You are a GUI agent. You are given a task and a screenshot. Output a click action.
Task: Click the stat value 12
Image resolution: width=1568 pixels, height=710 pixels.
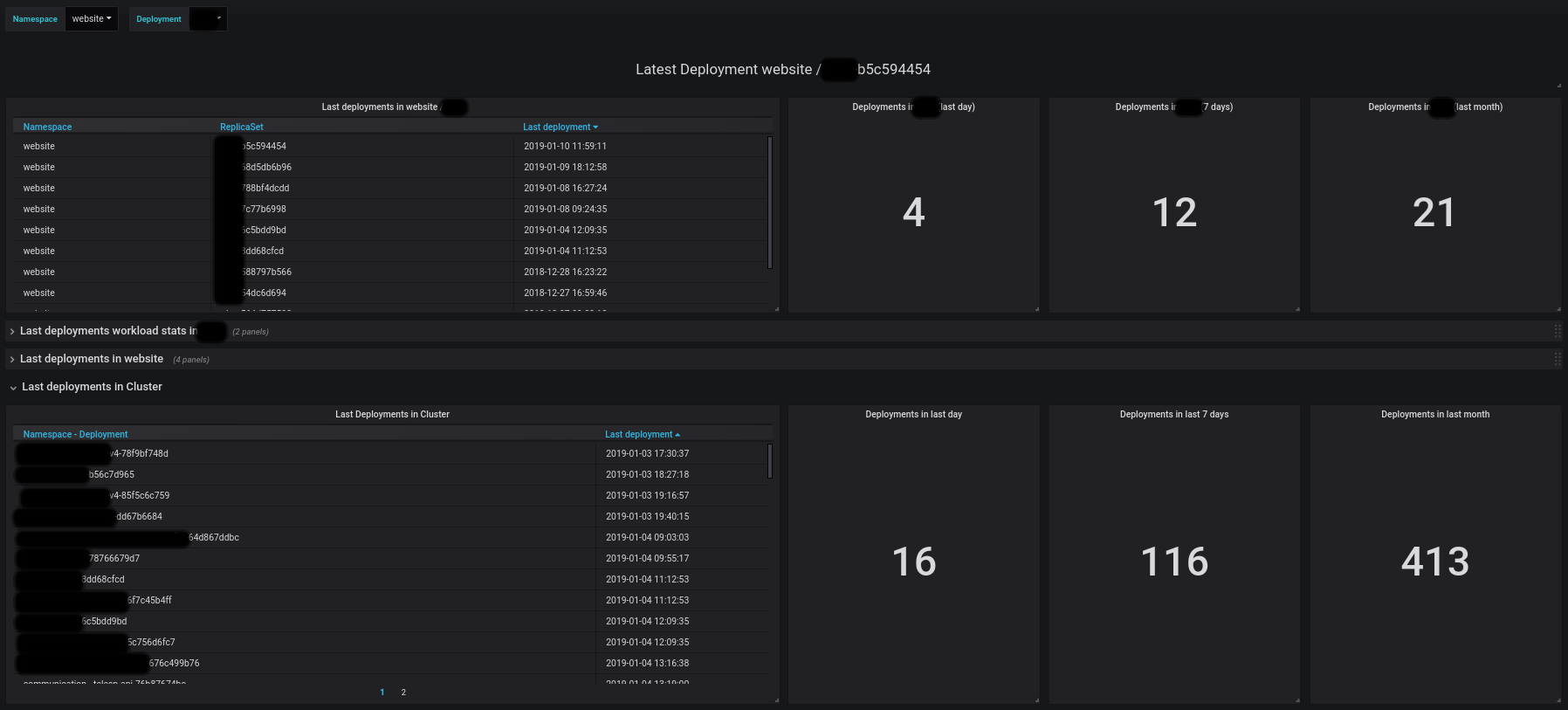pos(1174,212)
